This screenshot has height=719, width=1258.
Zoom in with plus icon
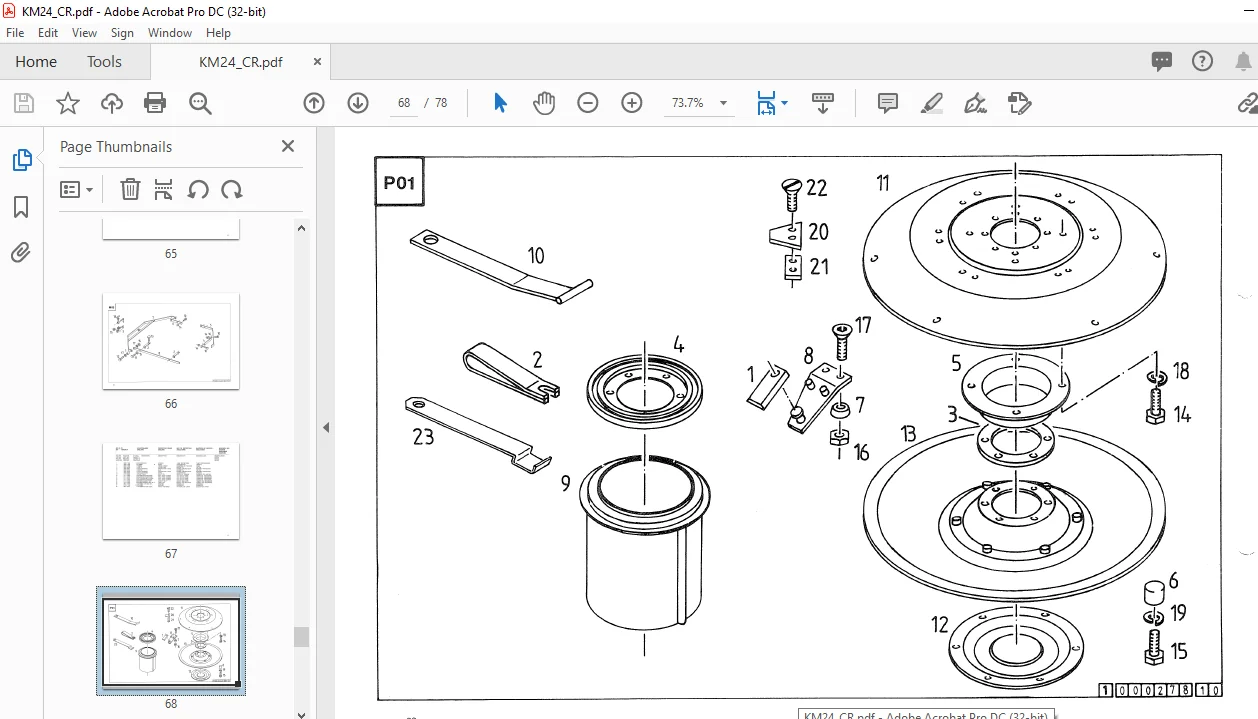(632, 103)
